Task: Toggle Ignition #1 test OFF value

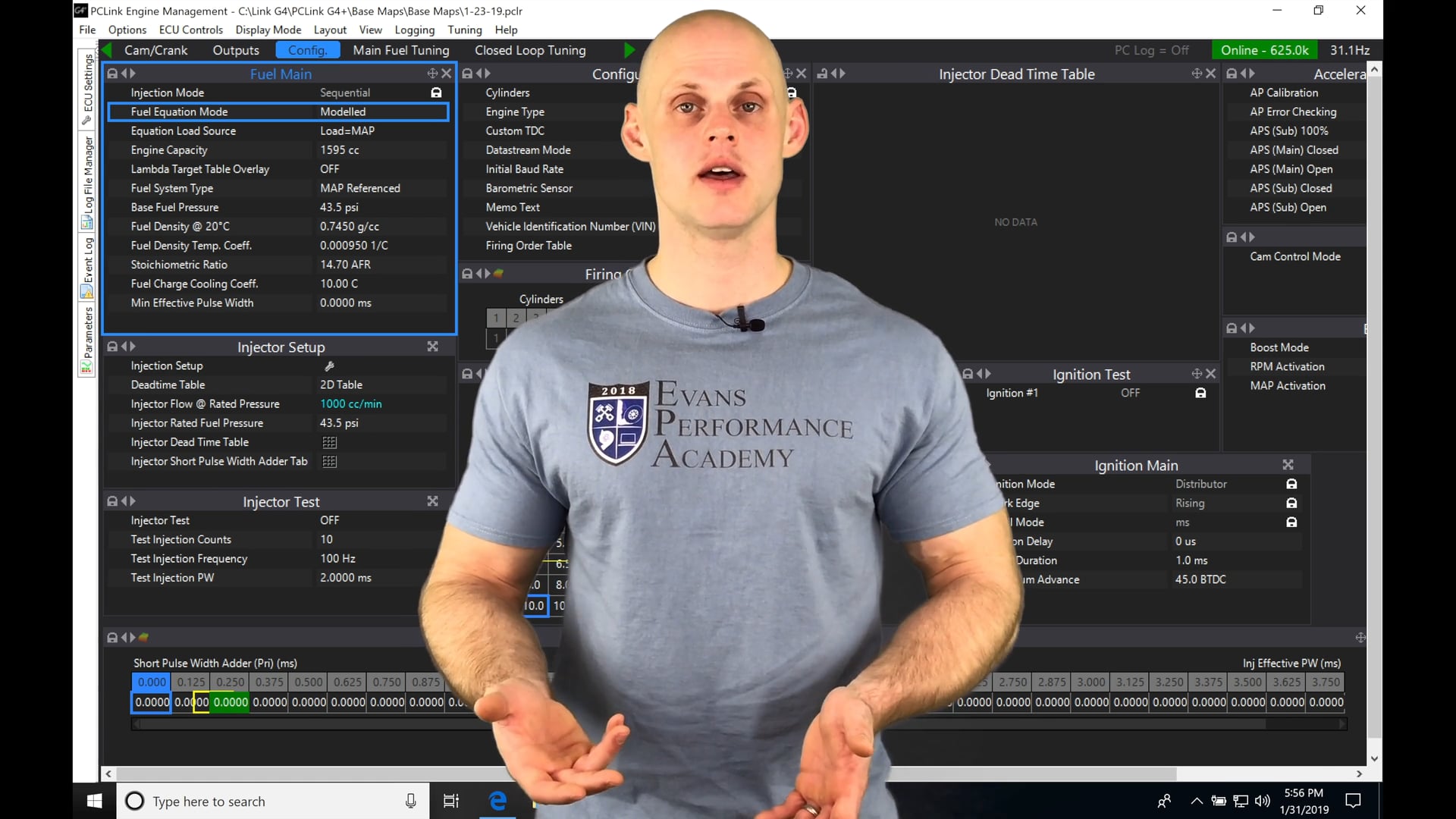Action: click(x=1130, y=393)
